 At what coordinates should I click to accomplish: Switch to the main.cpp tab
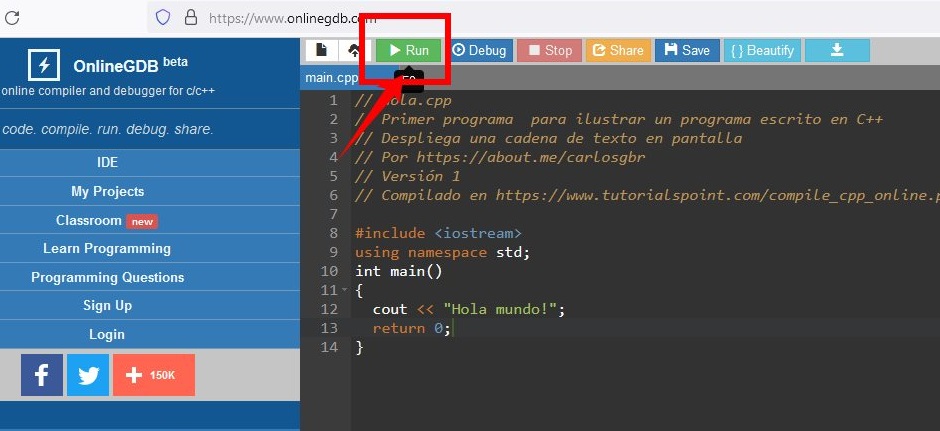click(332, 78)
